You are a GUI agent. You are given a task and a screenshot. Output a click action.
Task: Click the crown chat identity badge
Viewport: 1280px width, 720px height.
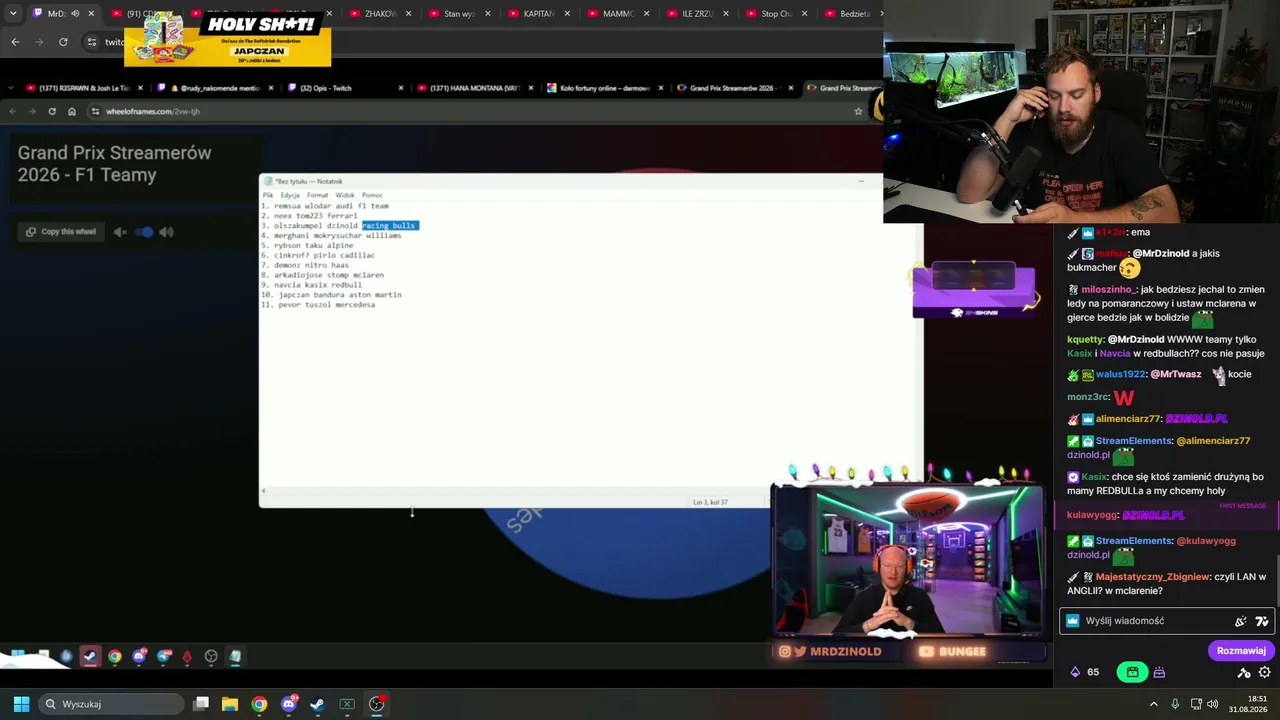pyautogui.click(x=1073, y=621)
